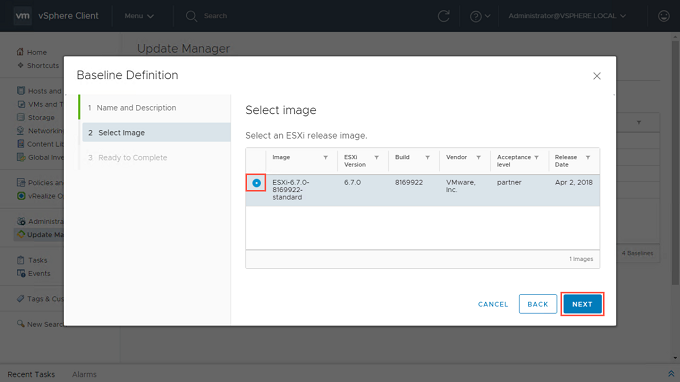Go to step 1 Name and Description
Viewport: 680px width, 382px height.
[155, 108]
